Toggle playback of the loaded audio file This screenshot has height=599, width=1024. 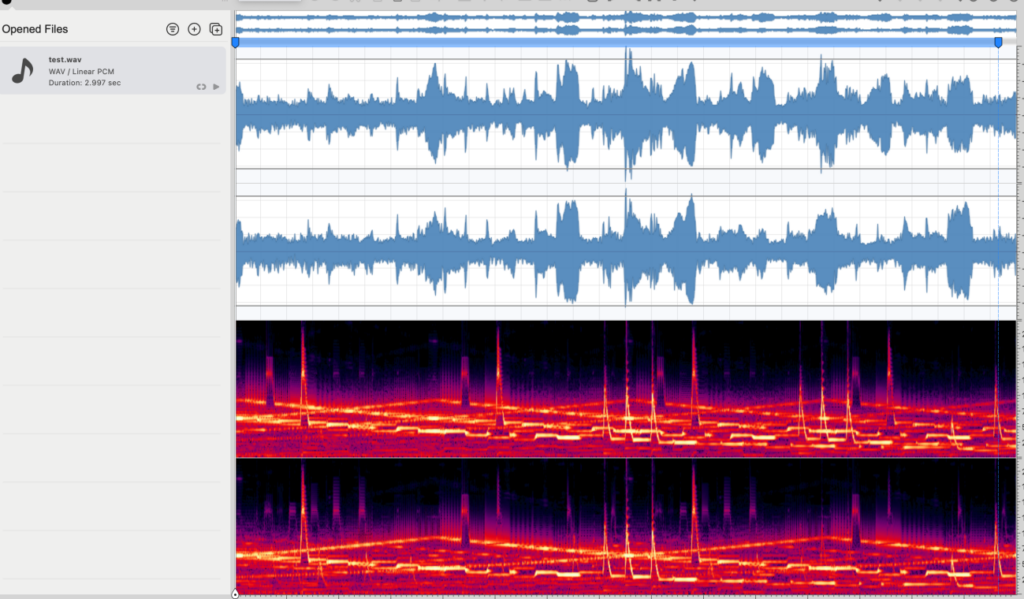pyautogui.click(x=216, y=87)
